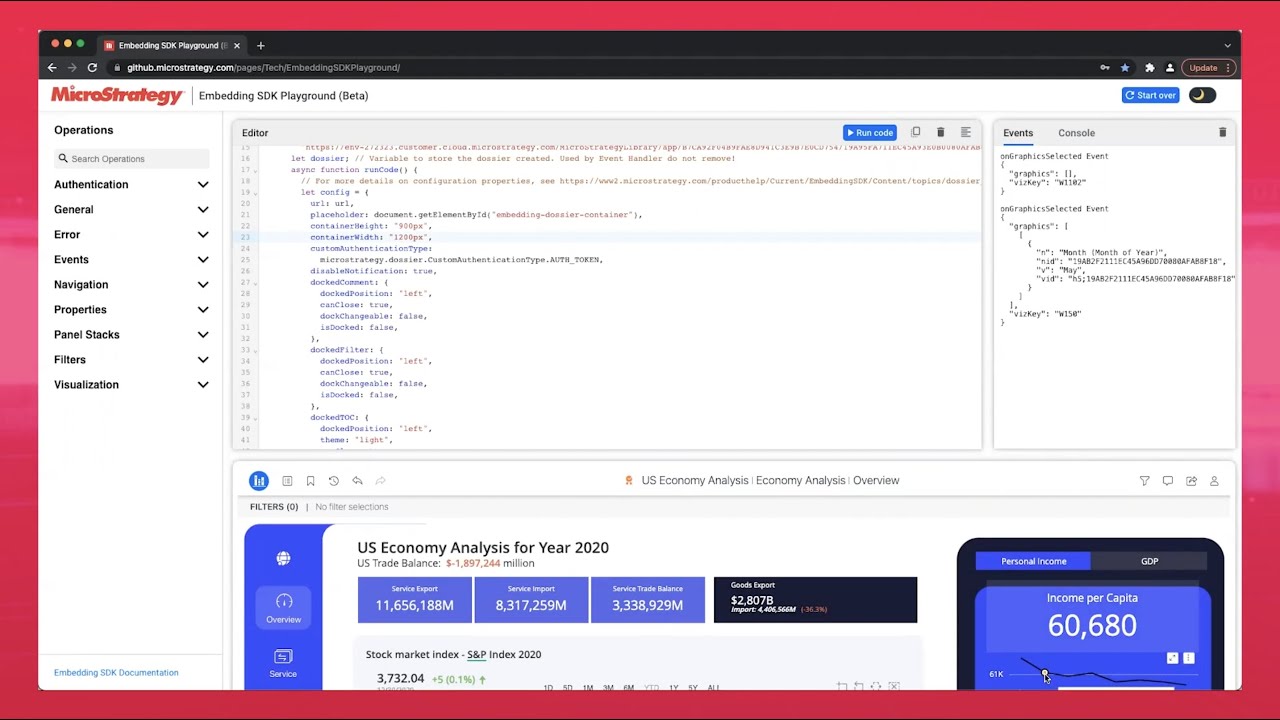Select the Personal Income tab
1280x720 pixels.
pos(1034,561)
